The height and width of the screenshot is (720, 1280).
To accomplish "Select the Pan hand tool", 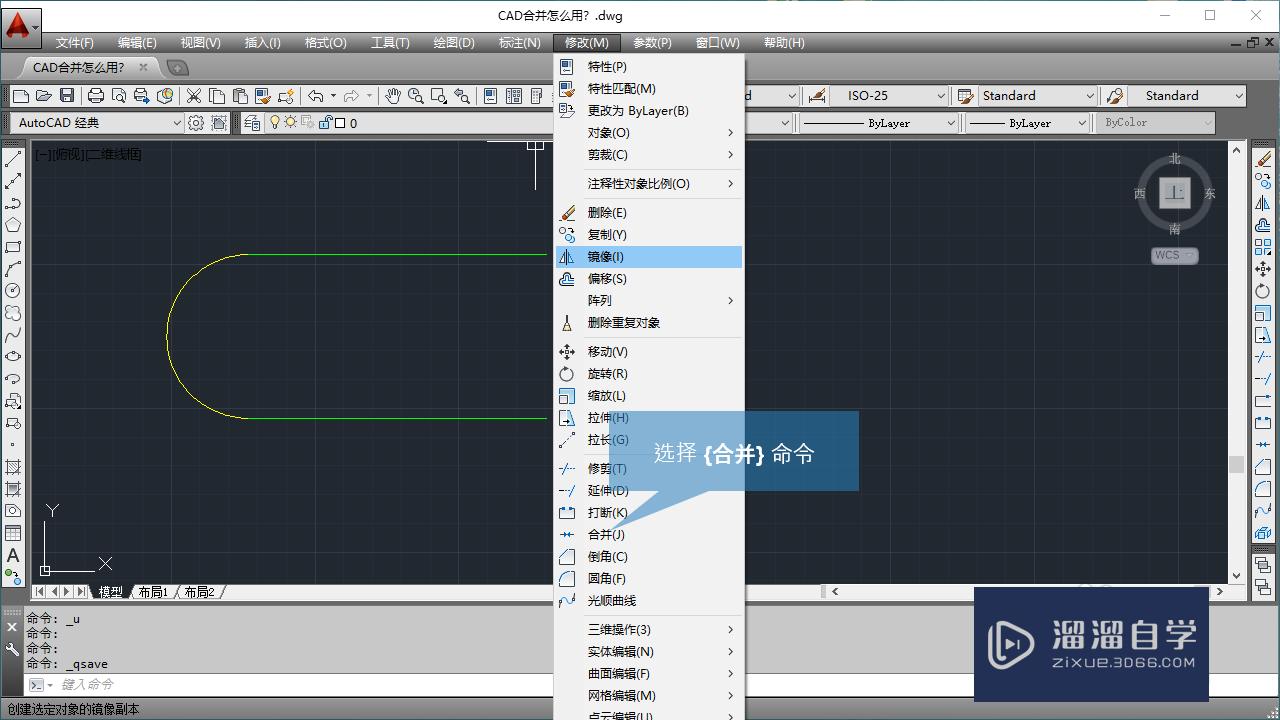I will 393,96.
